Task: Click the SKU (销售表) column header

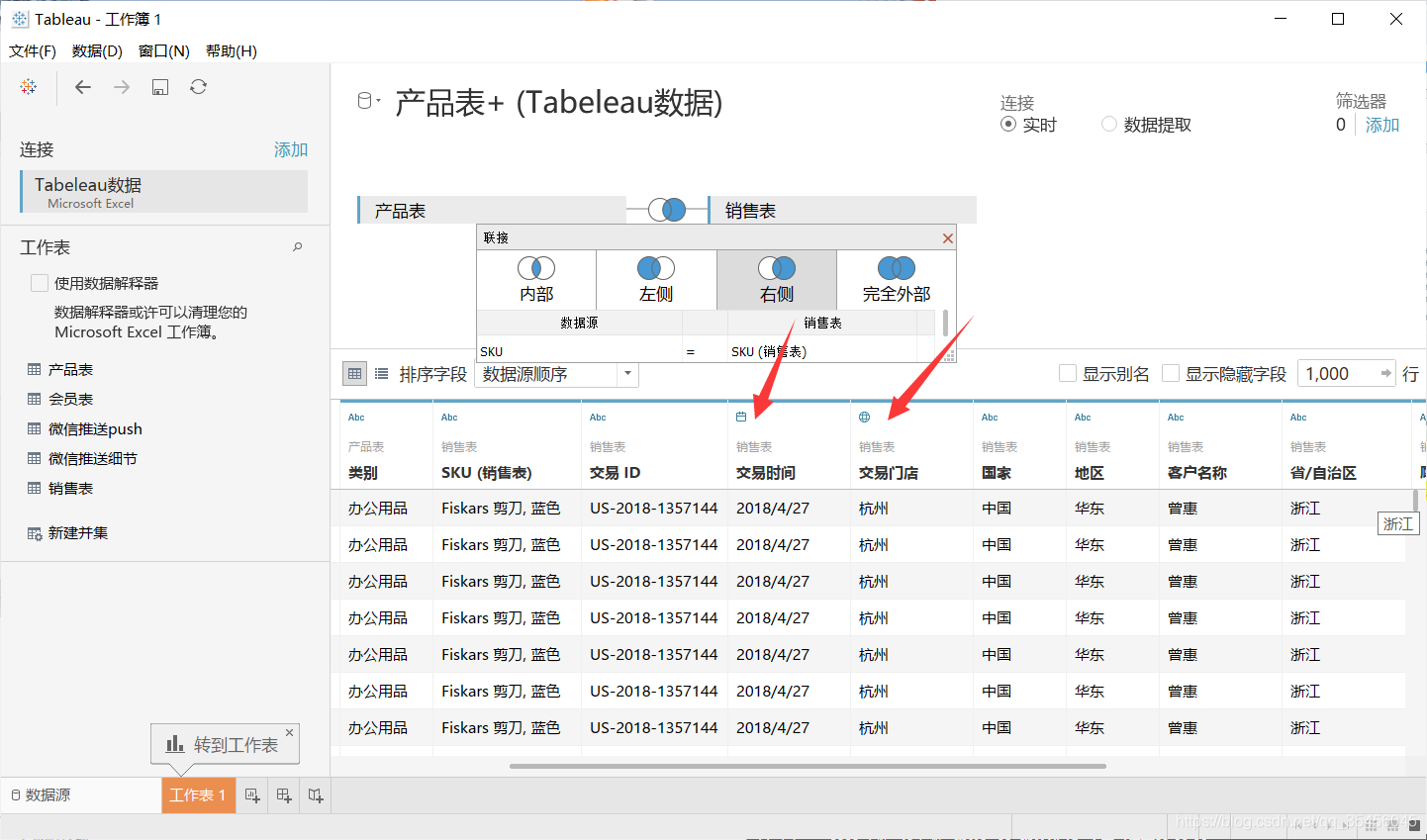Action: (487, 473)
